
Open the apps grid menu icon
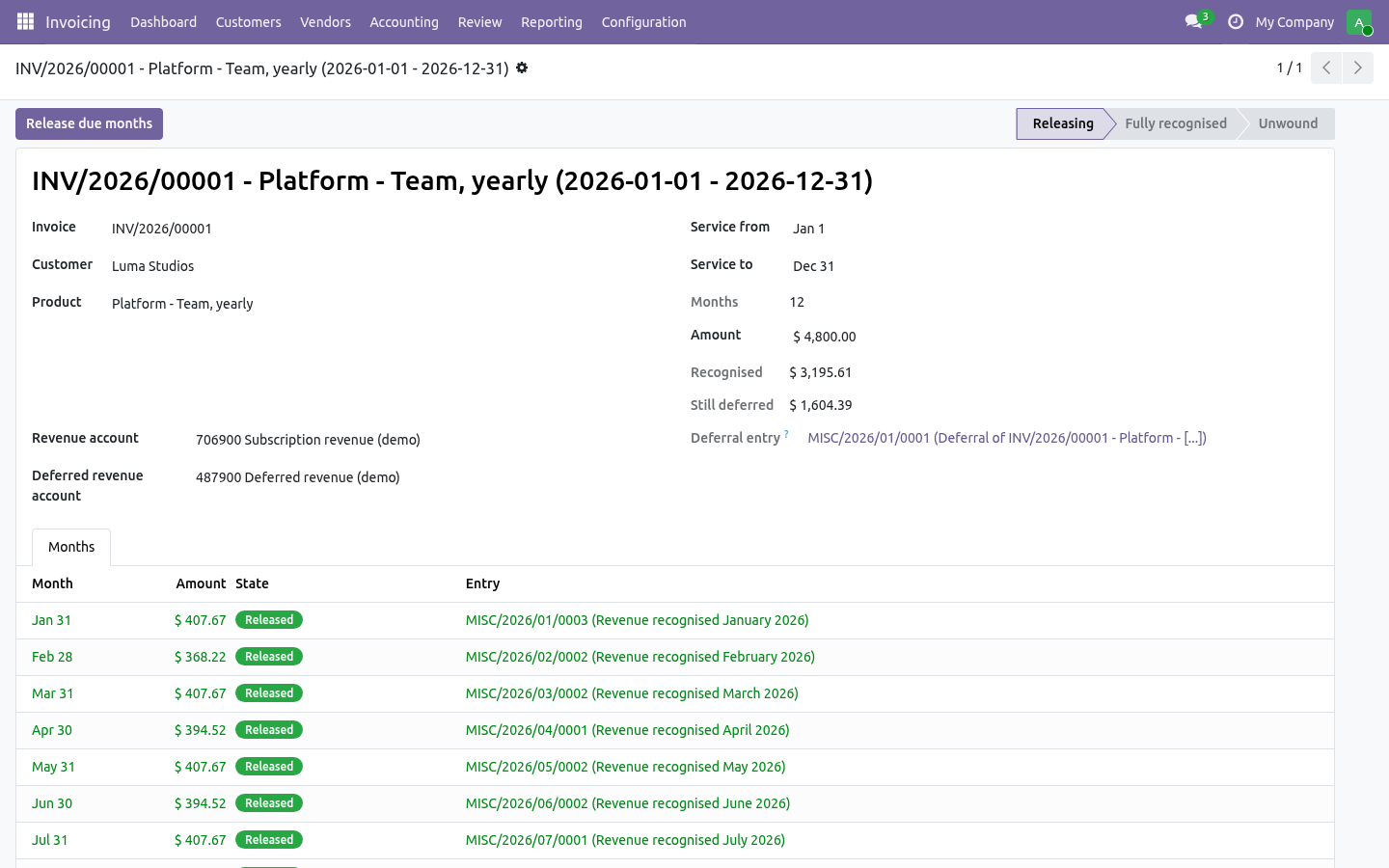(25, 21)
